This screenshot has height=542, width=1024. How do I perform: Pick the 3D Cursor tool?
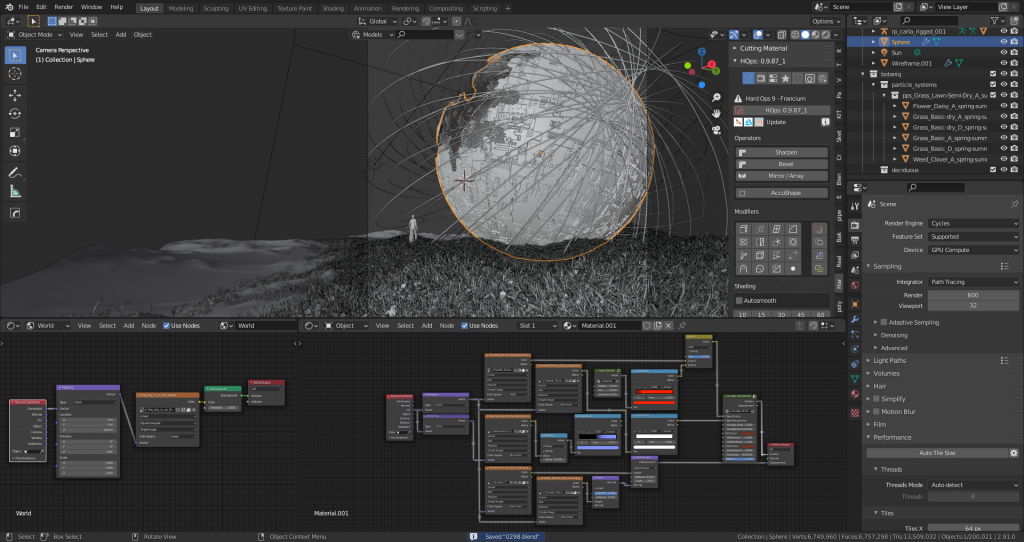click(15, 73)
